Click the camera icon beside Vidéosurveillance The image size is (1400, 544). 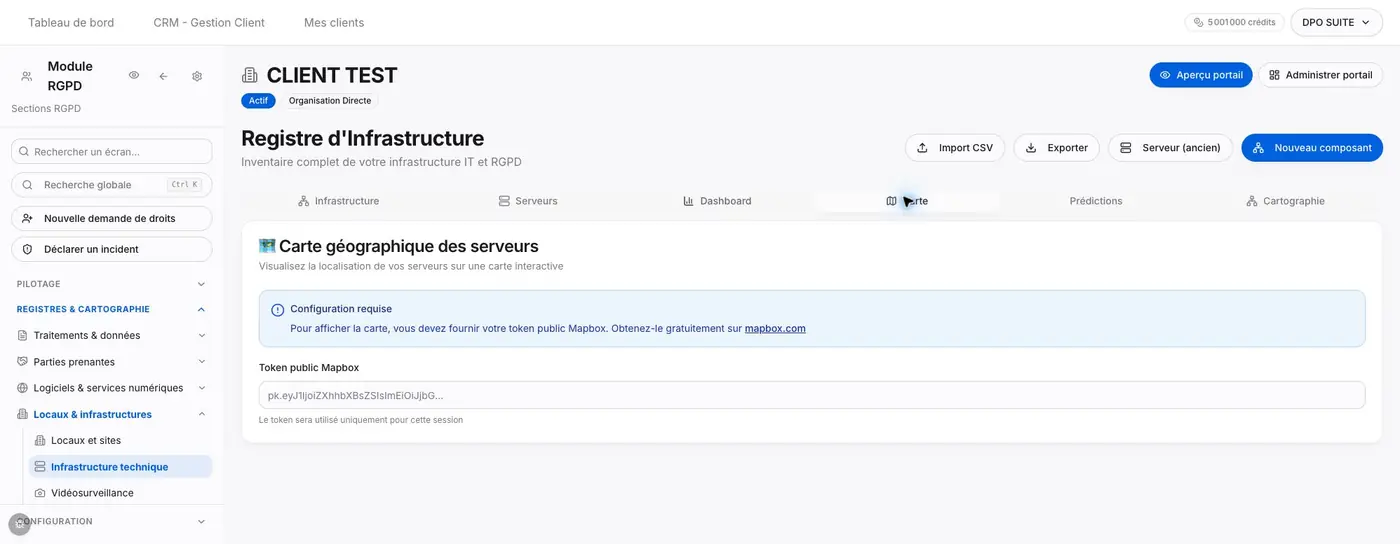pos(40,493)
